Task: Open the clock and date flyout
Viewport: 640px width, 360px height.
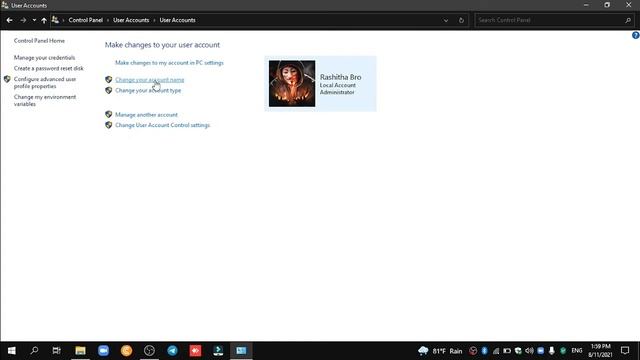Action: (x=600, y=351)
